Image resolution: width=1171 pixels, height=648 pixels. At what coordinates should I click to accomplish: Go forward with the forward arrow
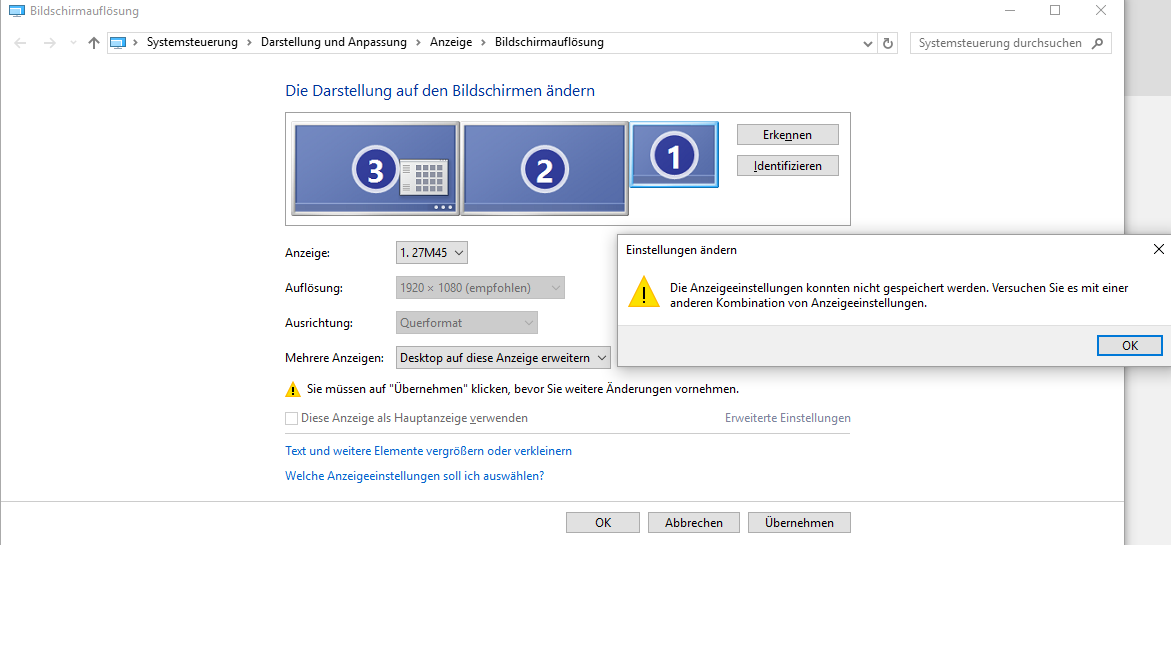[49, 43]
